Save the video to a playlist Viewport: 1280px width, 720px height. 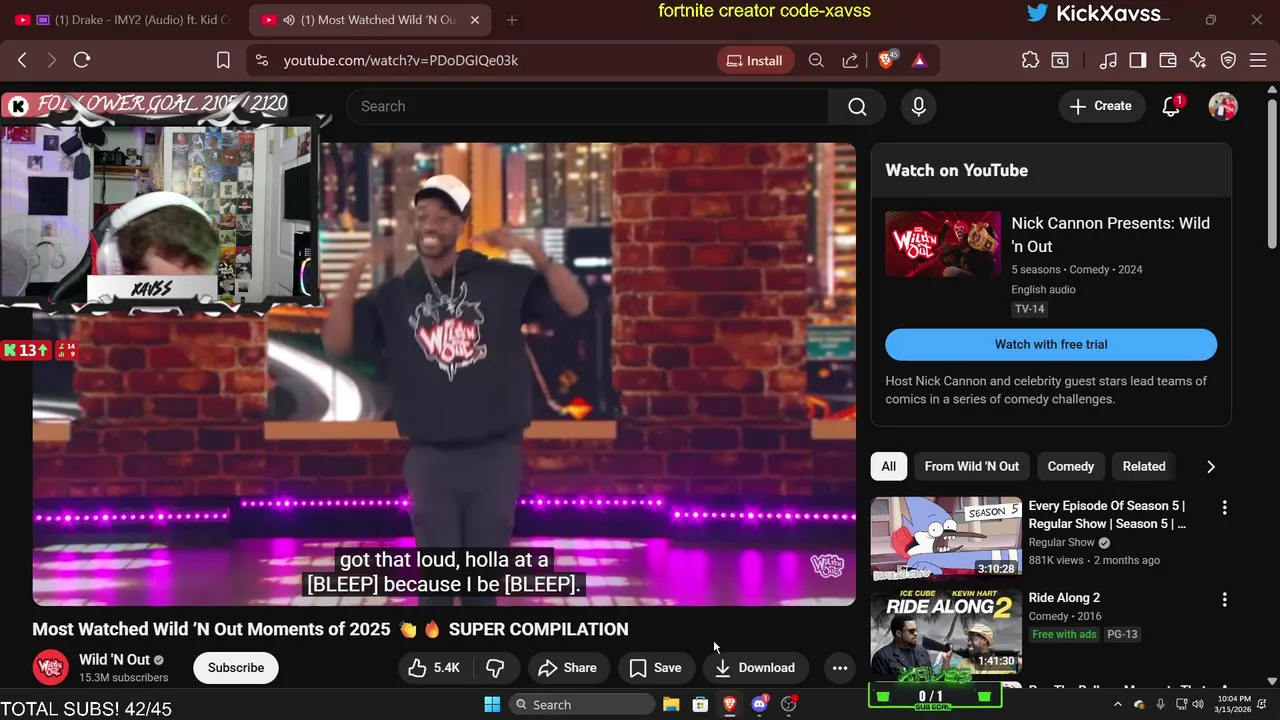[655, 668]
